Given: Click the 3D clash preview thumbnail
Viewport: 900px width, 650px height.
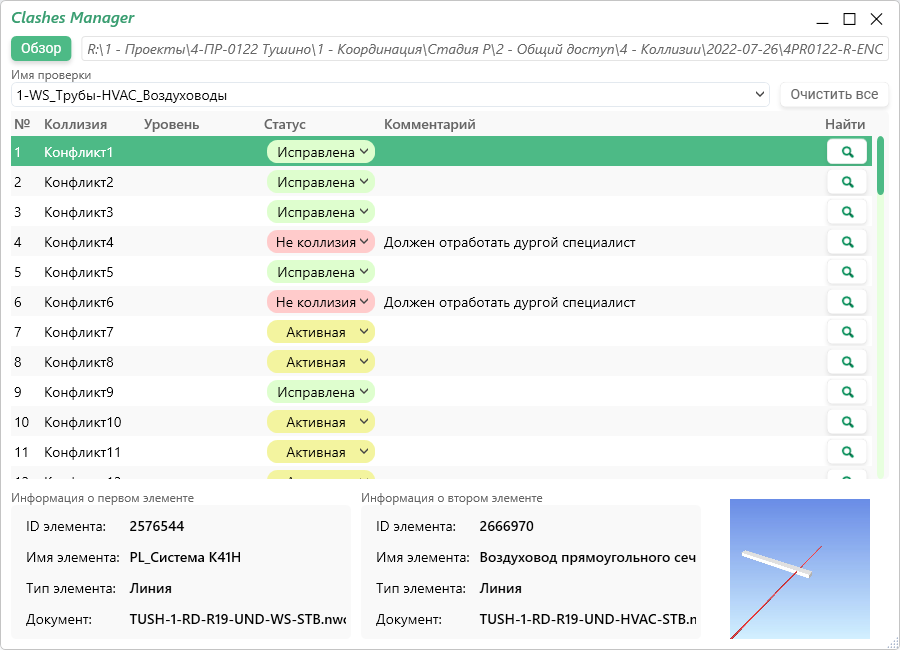Looking at the screenshot, I should [800, 568].
